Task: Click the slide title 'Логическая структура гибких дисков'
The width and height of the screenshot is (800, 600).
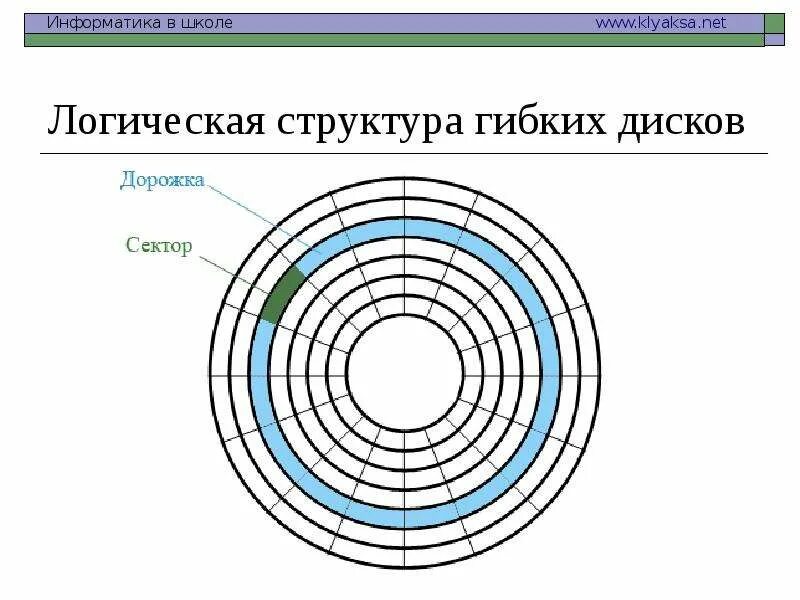Action: point(396,121)
